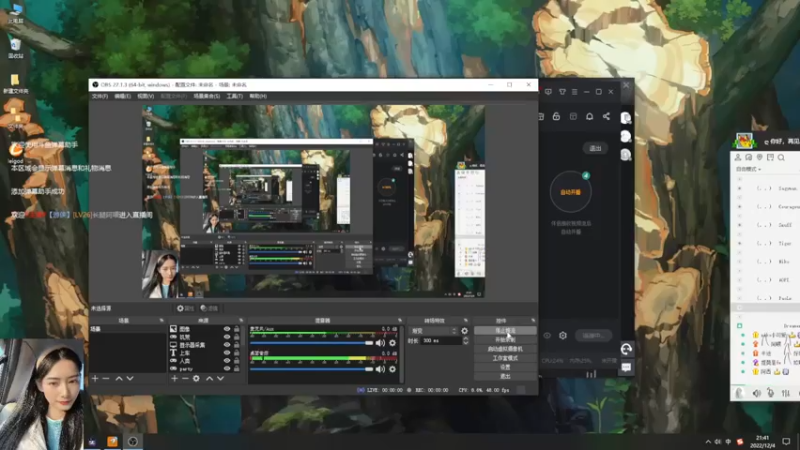Edit the transition duration field 300 ms

440,340
